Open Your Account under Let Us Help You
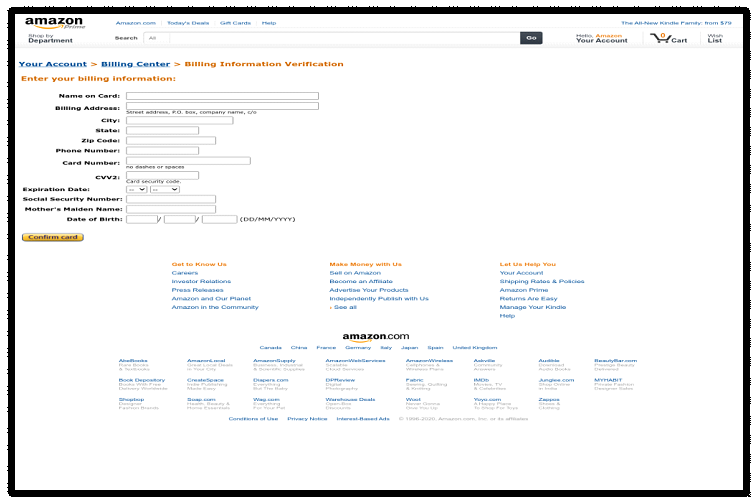The width and height of the screenshot is (752, 498). point(522,273)
